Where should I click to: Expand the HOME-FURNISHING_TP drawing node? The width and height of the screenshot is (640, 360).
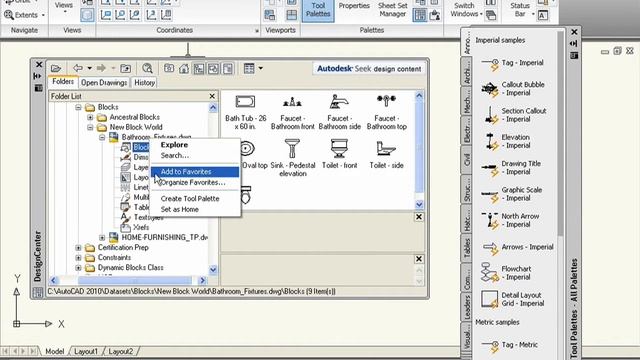(x=102, y=238)
